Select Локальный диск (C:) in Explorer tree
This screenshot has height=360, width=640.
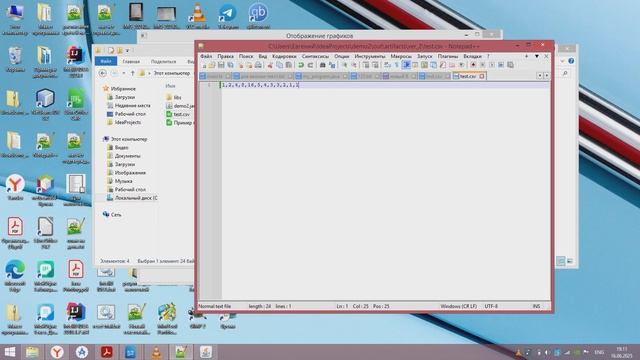tap(132, 198)
